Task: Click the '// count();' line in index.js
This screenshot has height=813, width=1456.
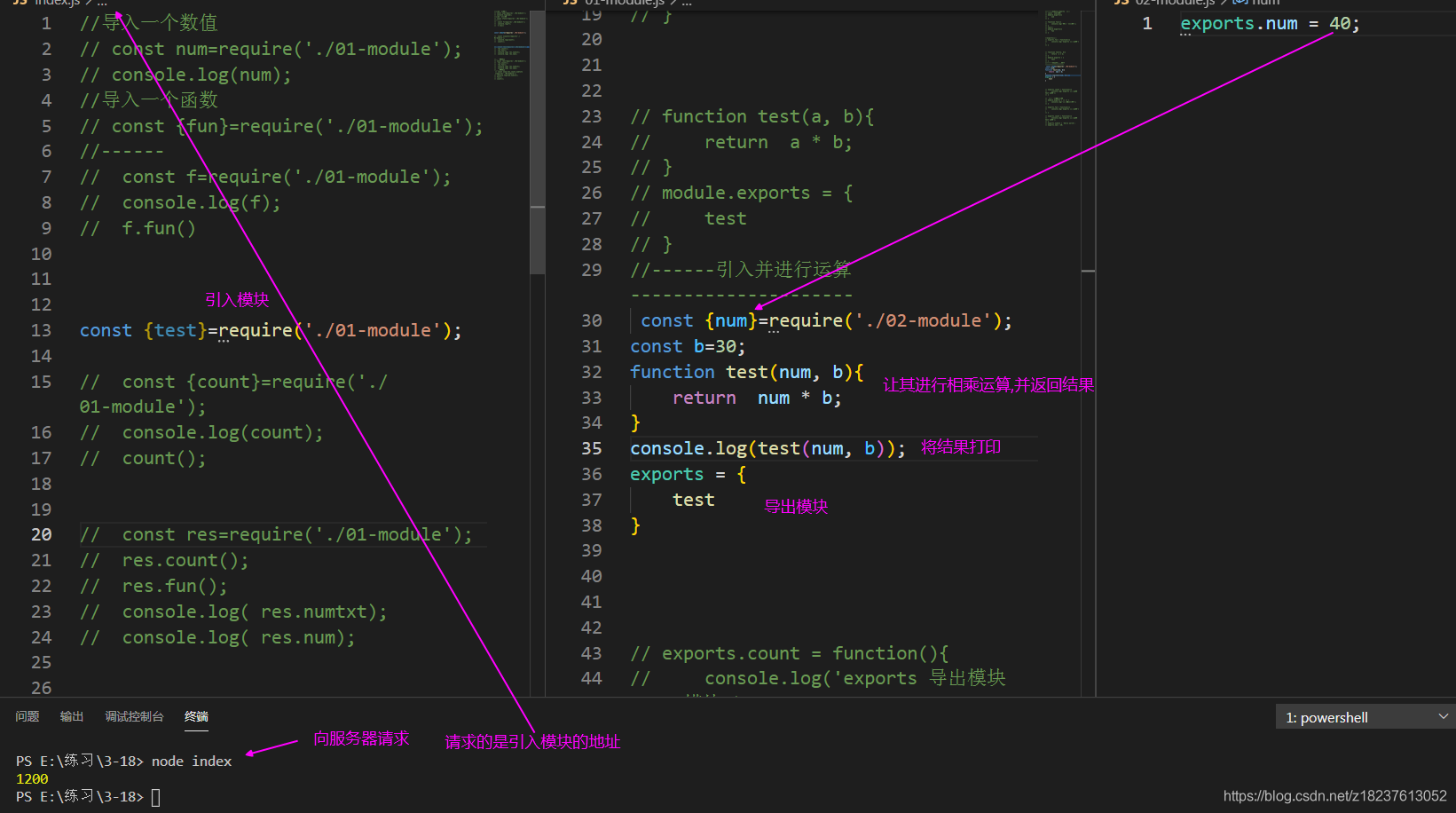Action: coord(143,458)
